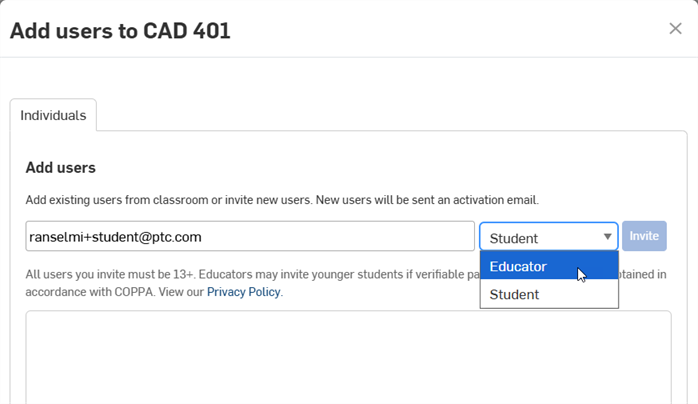Screen dimensions: 698x404
Task: Click the activation email description text
Action: pos(282,200)
